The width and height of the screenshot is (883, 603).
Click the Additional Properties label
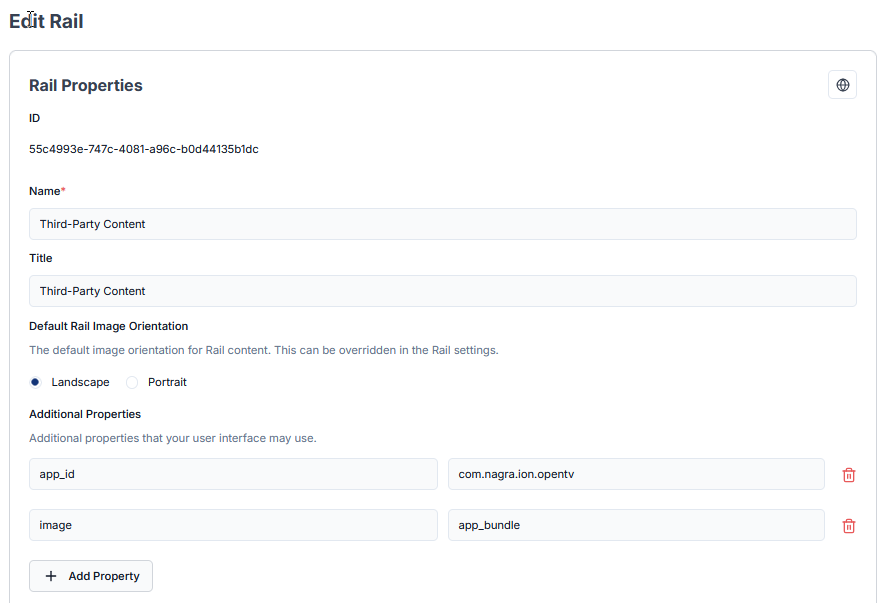(85, 414)
